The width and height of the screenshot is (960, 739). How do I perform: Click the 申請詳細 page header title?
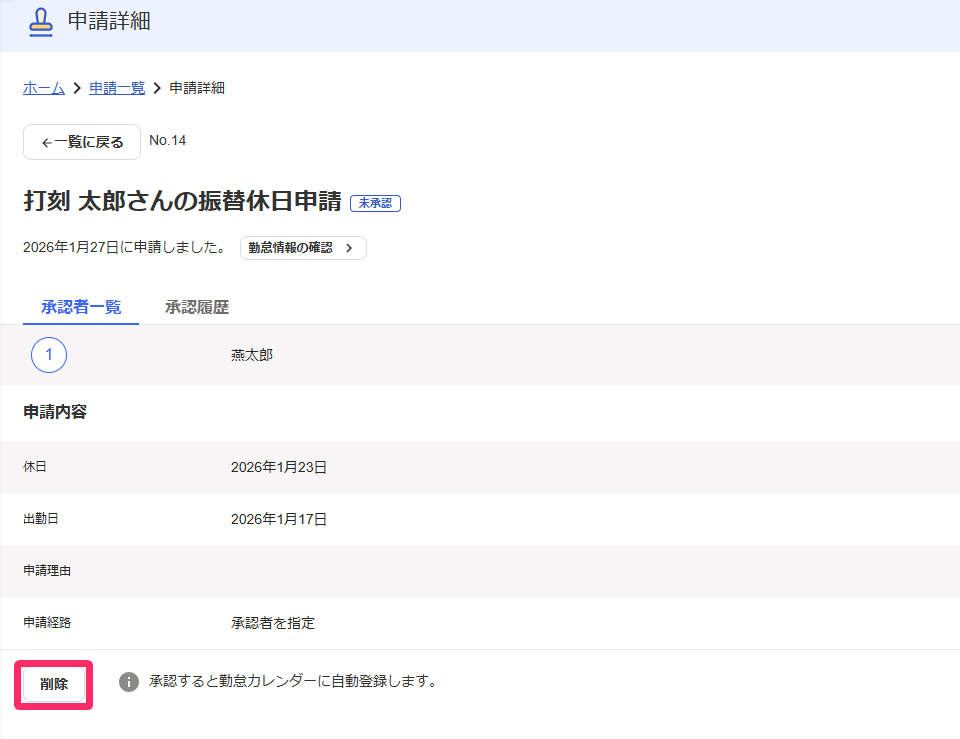click(x=109, y=21)
